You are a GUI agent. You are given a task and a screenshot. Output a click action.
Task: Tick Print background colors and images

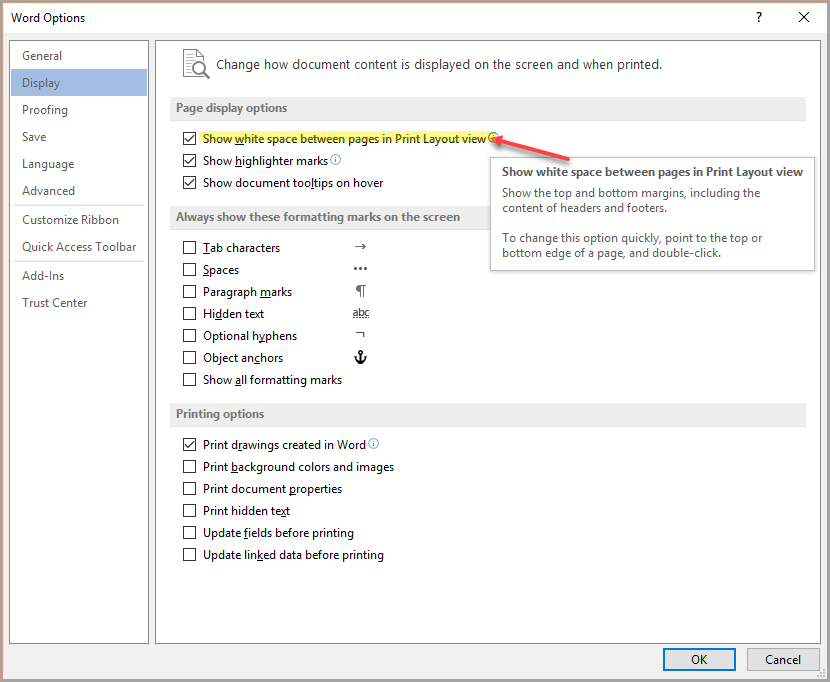coord(190,466)
